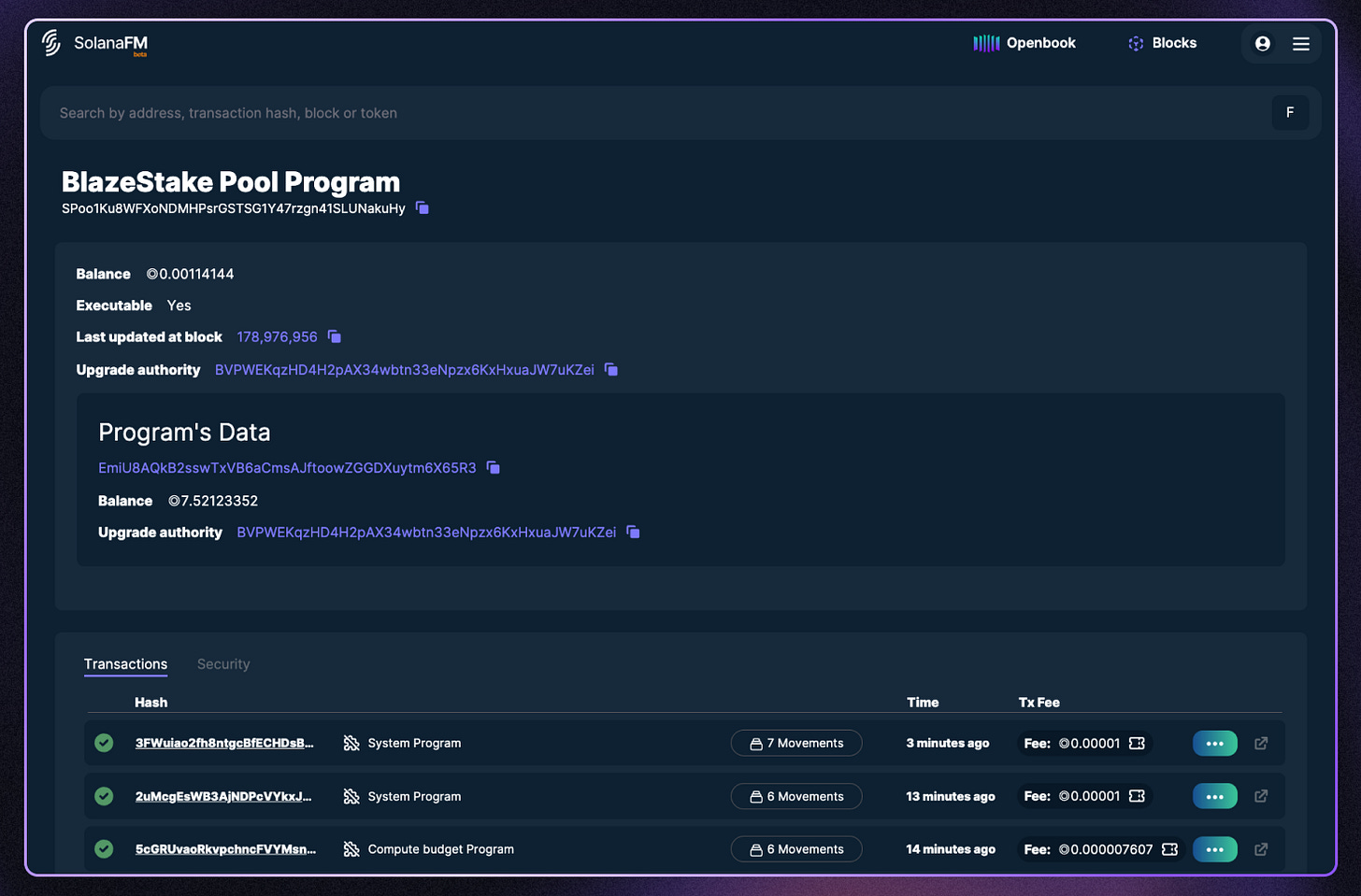Click the '14 minutes ago' timestamp
The height and width of the screenshot is (896, 1361).
pyautogui.click(x=951, y=849)
